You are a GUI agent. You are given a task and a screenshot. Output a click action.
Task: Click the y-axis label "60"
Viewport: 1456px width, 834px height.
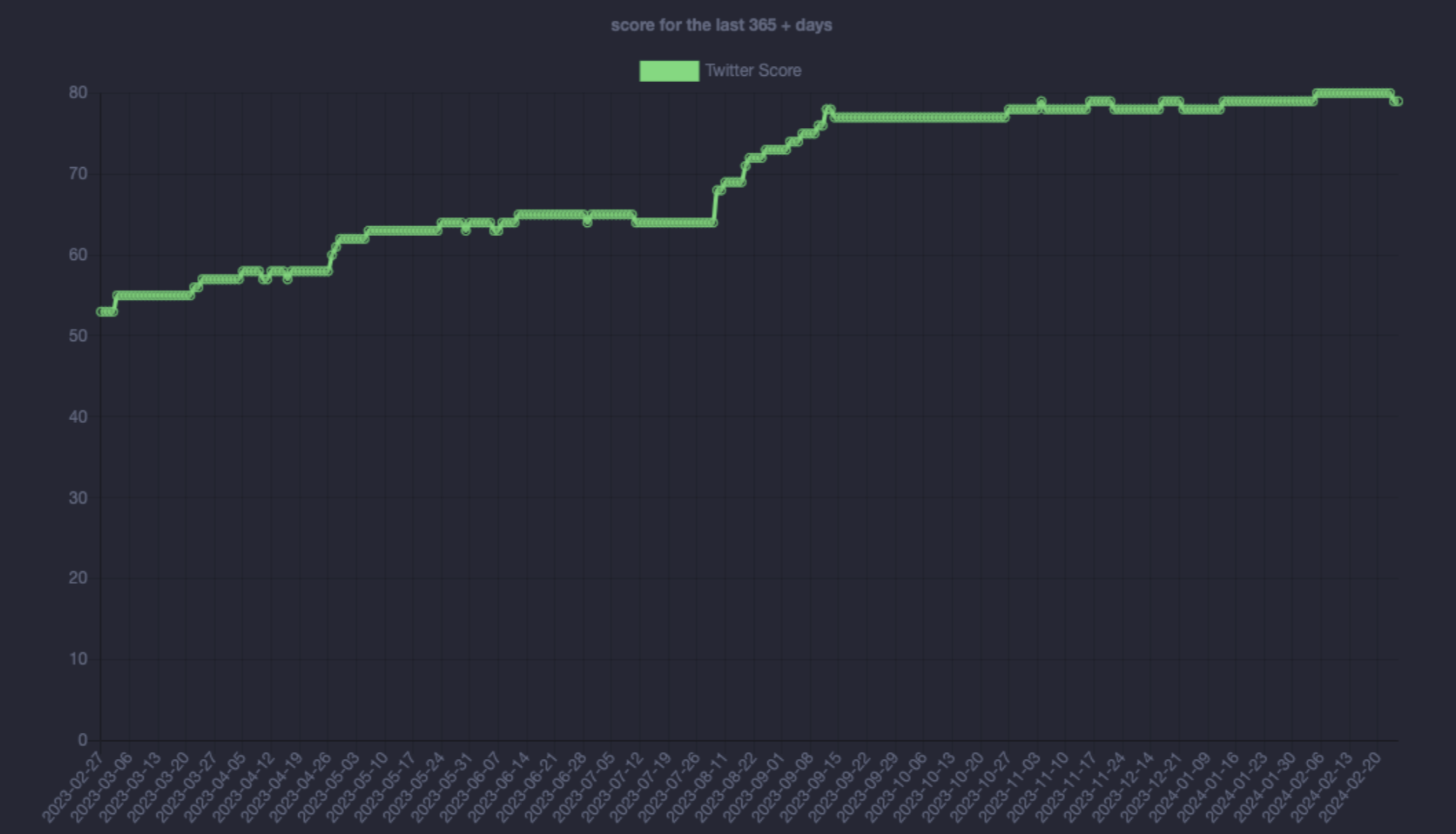[x=78, y=254]
